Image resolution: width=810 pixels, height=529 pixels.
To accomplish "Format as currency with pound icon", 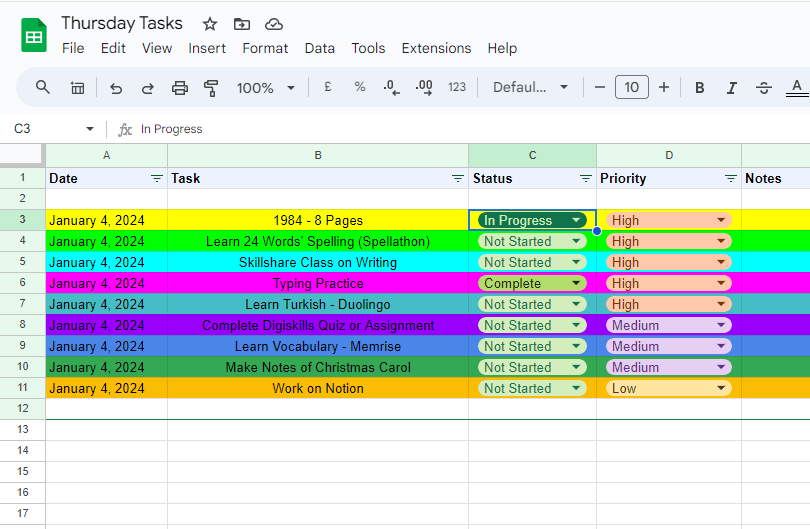I will point(328,87).
